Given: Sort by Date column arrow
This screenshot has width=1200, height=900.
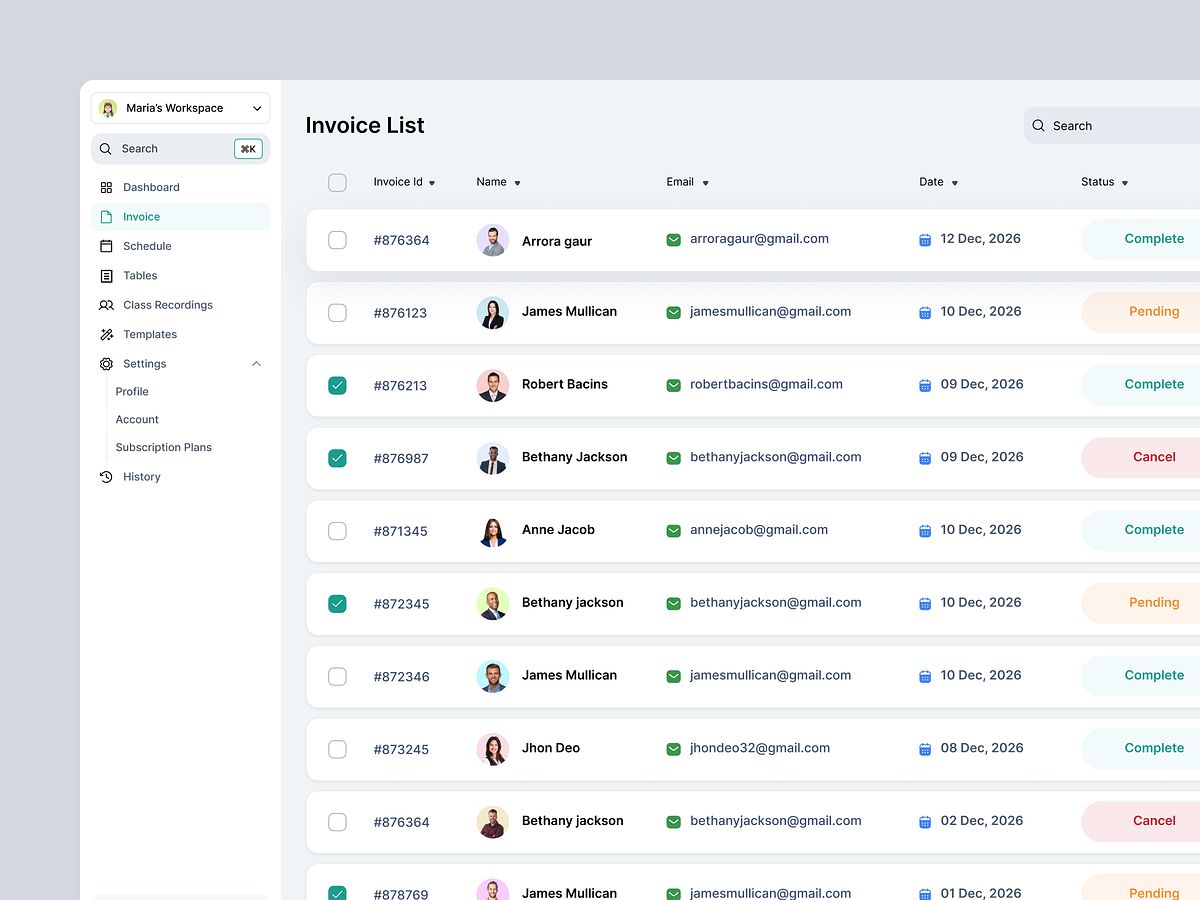Looking at the screenshot, I should 954,183.
